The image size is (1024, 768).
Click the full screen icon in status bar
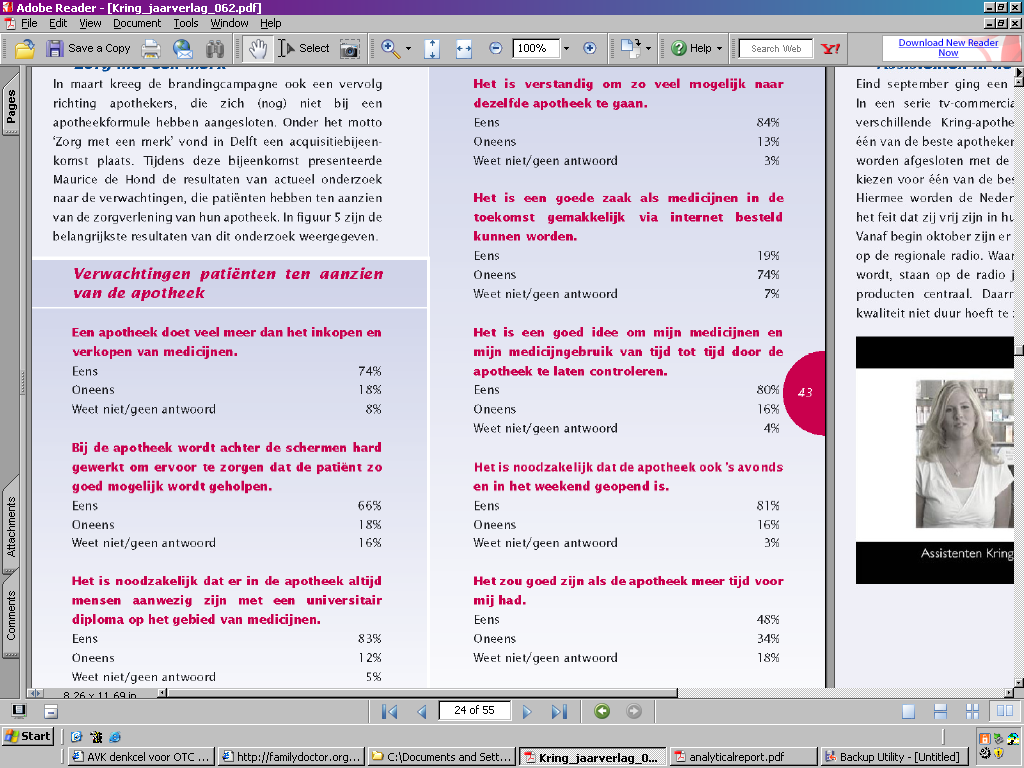(x=19, y=711)
